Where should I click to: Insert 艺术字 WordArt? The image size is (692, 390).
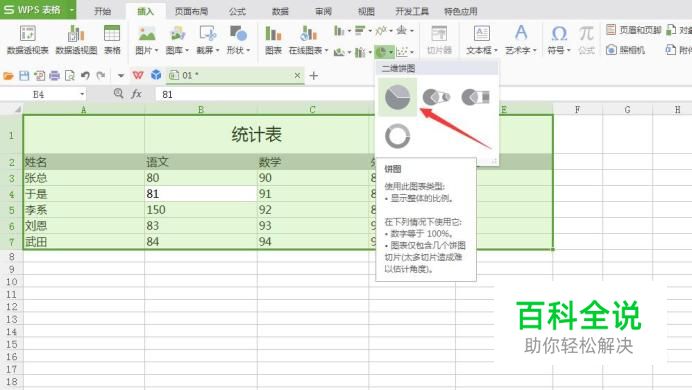pyautogui.click(x=521, y=40)
